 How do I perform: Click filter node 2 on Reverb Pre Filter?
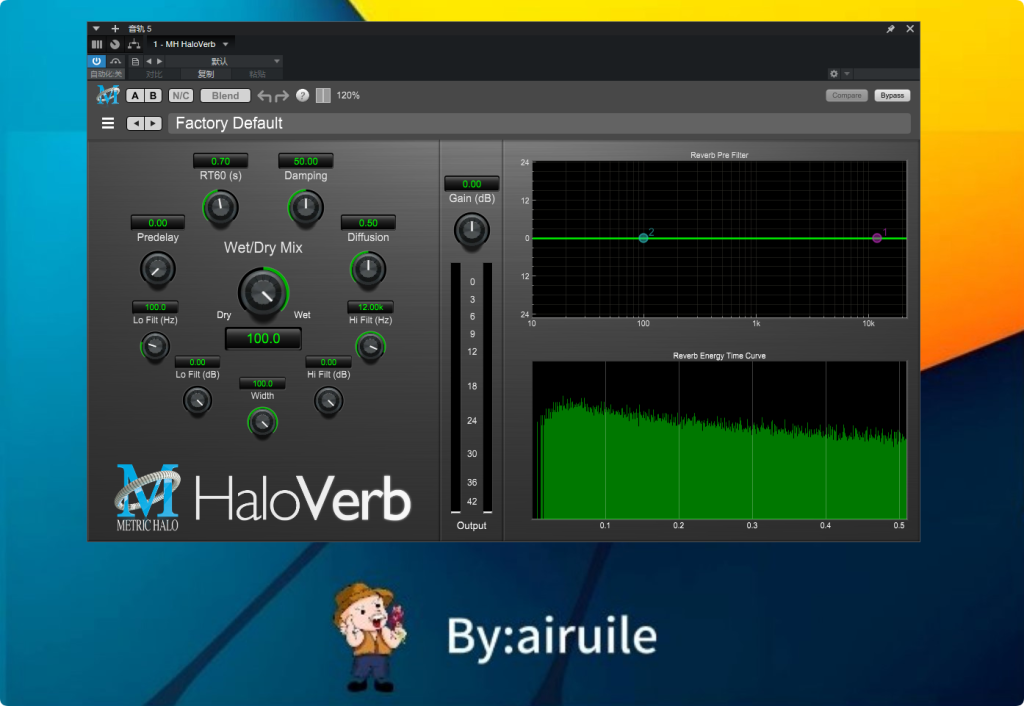tap(643, 238)
